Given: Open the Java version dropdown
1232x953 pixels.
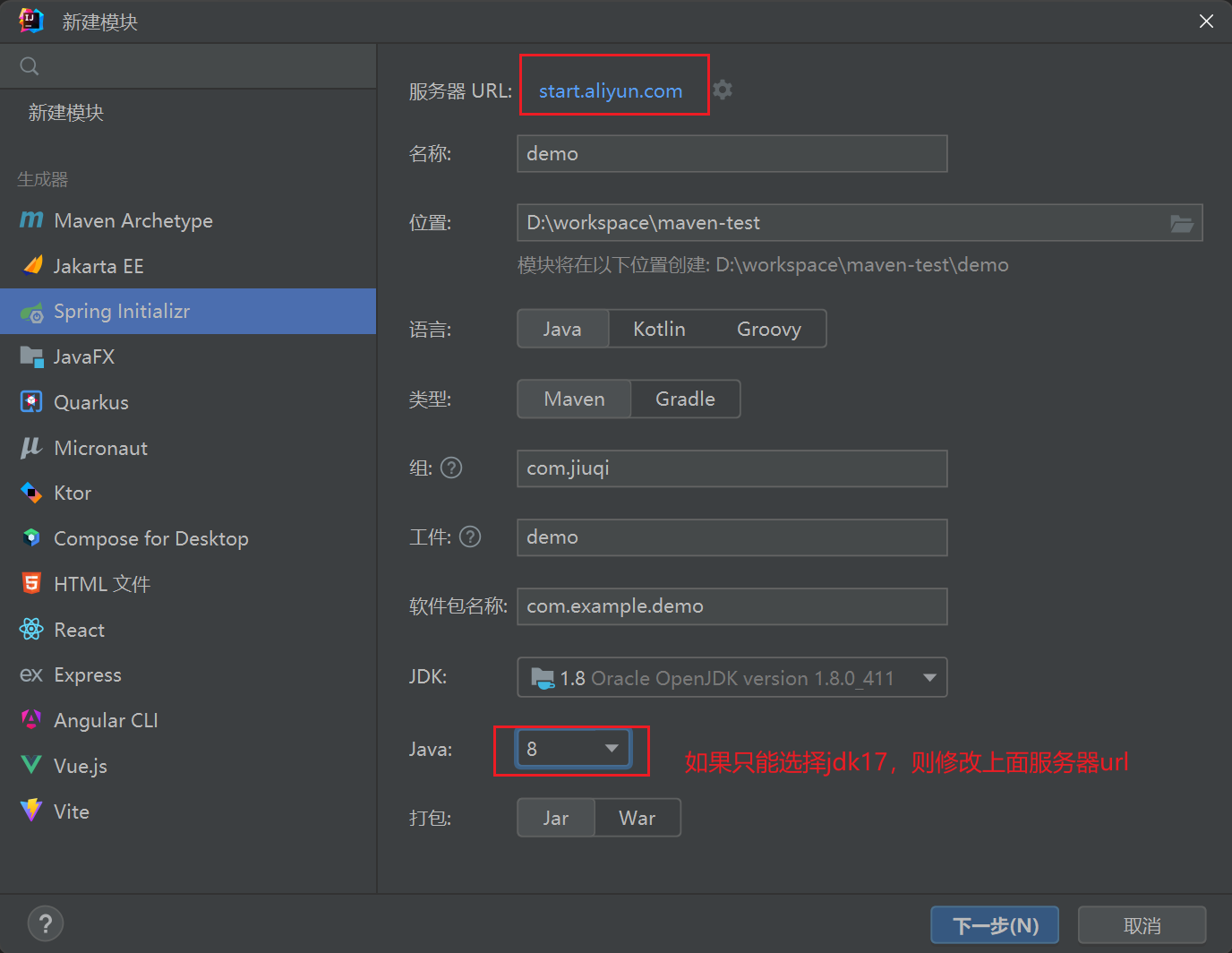Looking at the screenshot, I should click(x=573, y=749).
